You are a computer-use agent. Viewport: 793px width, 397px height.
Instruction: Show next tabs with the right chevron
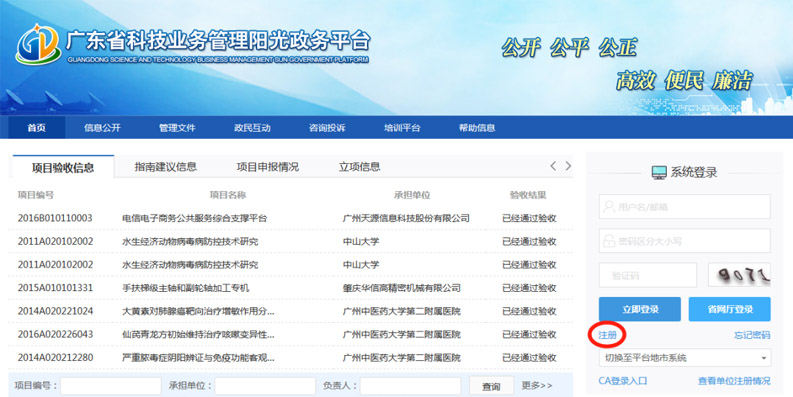pos(568,166)
